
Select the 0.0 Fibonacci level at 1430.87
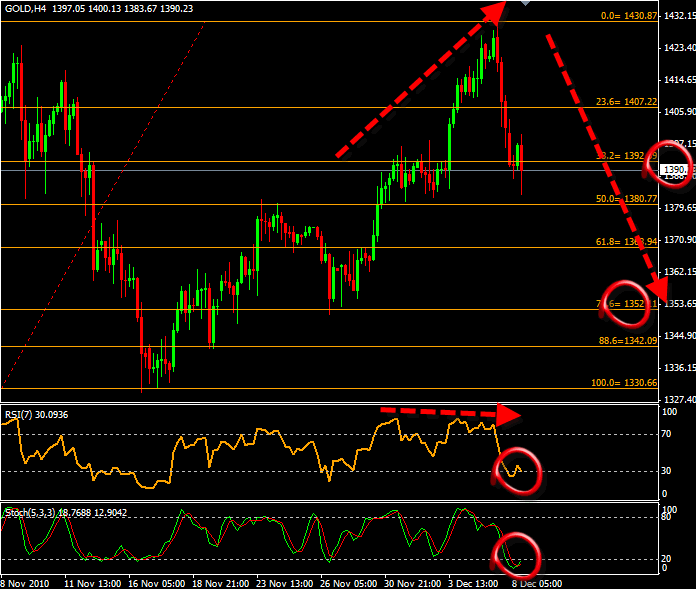[x=627, y=16]
